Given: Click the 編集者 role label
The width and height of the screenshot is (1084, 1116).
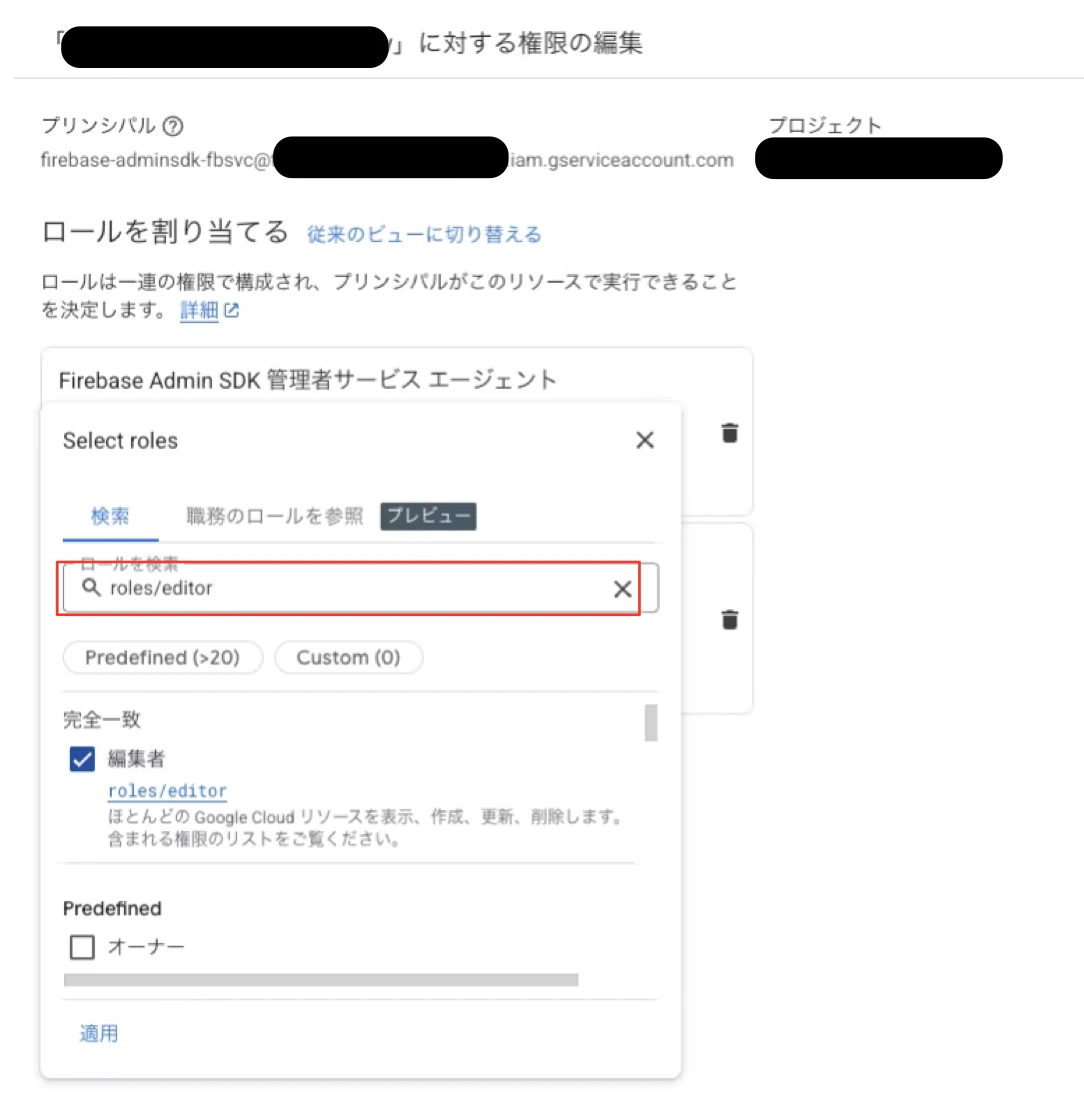Looking at the screenshot, I should (136, 759).
